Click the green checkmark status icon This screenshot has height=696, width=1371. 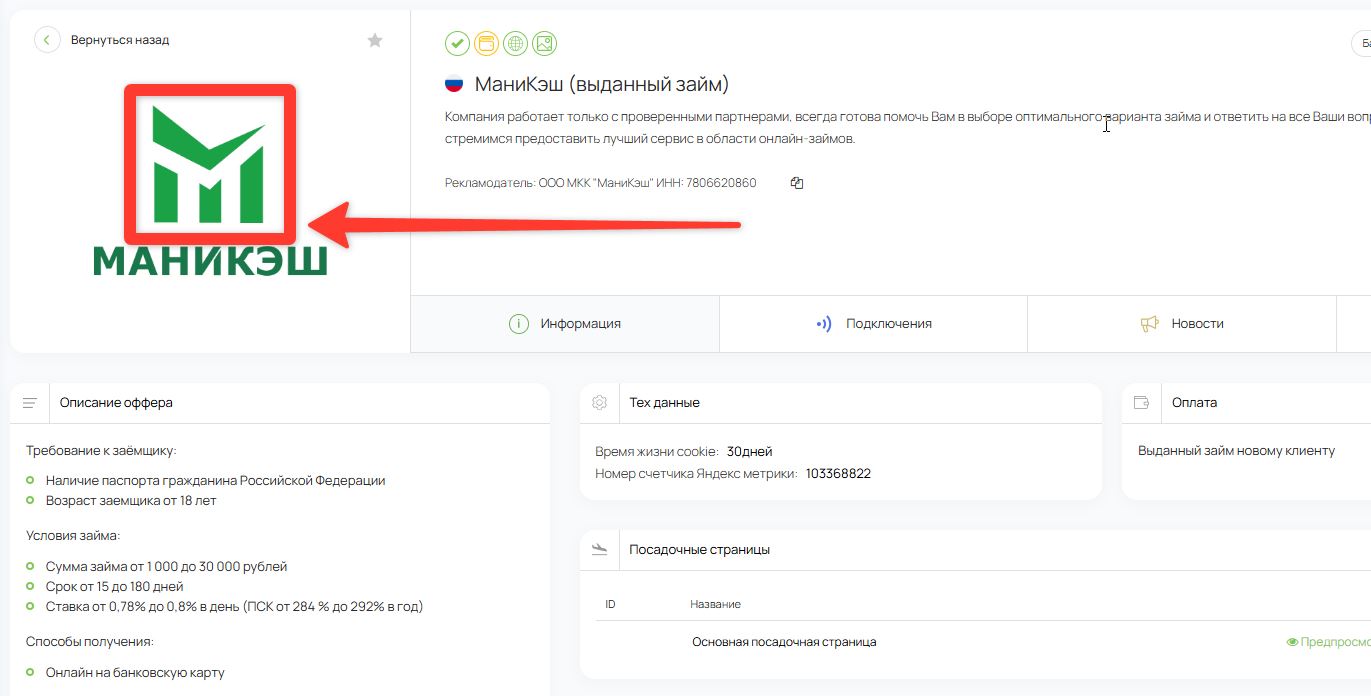tap(457, 43)
